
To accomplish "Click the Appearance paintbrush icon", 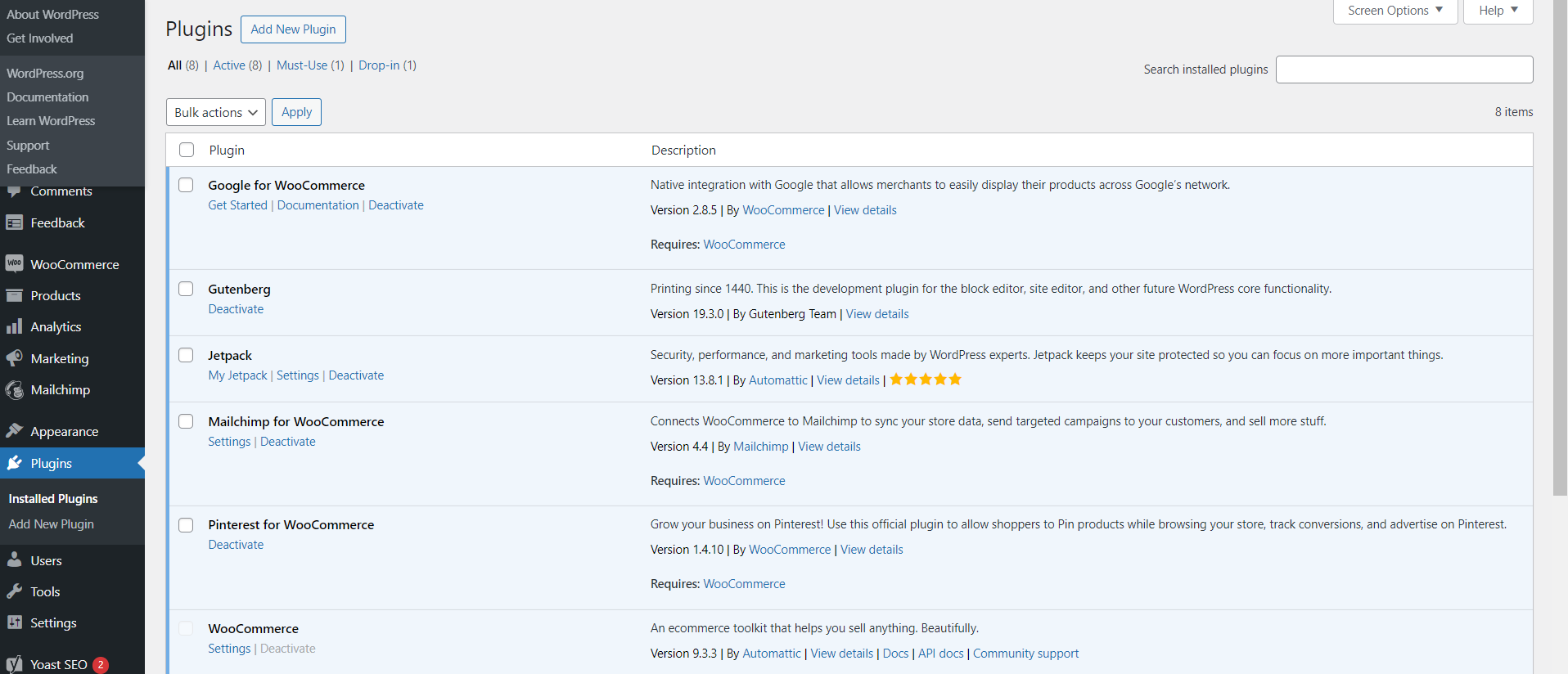I will click(x=14, y=430).
